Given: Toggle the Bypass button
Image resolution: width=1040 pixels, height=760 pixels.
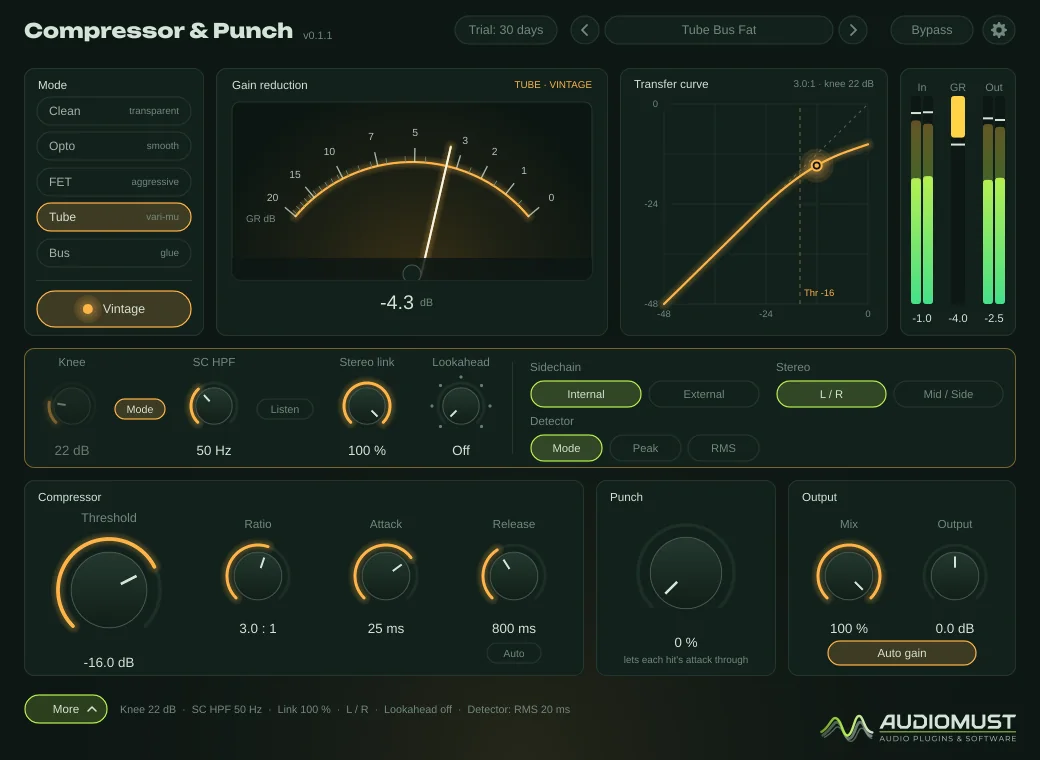Looking at the screenshot, I should click(x=931, y=30).
